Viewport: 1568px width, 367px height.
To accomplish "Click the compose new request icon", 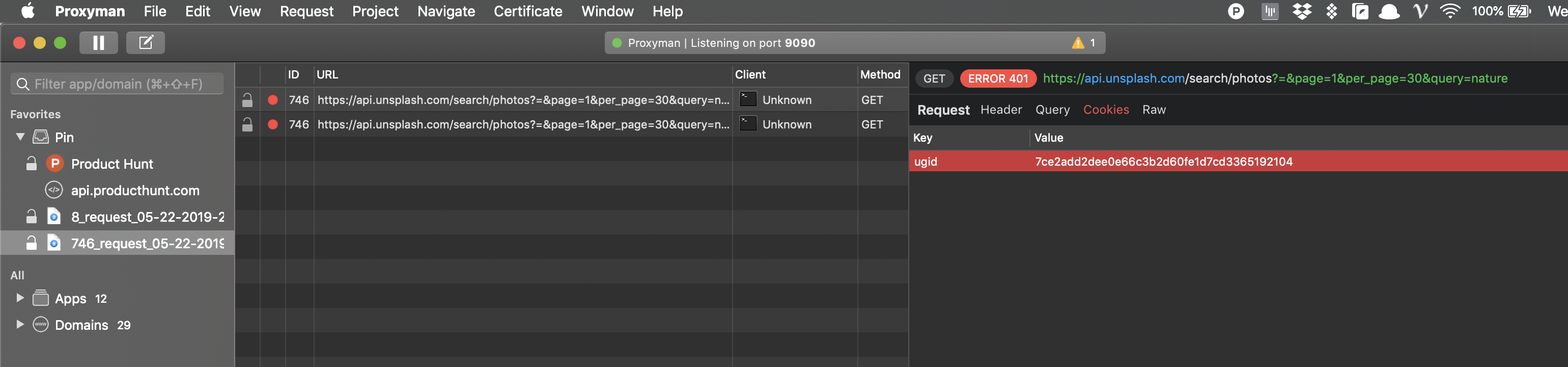I will (x=146, y=43).
